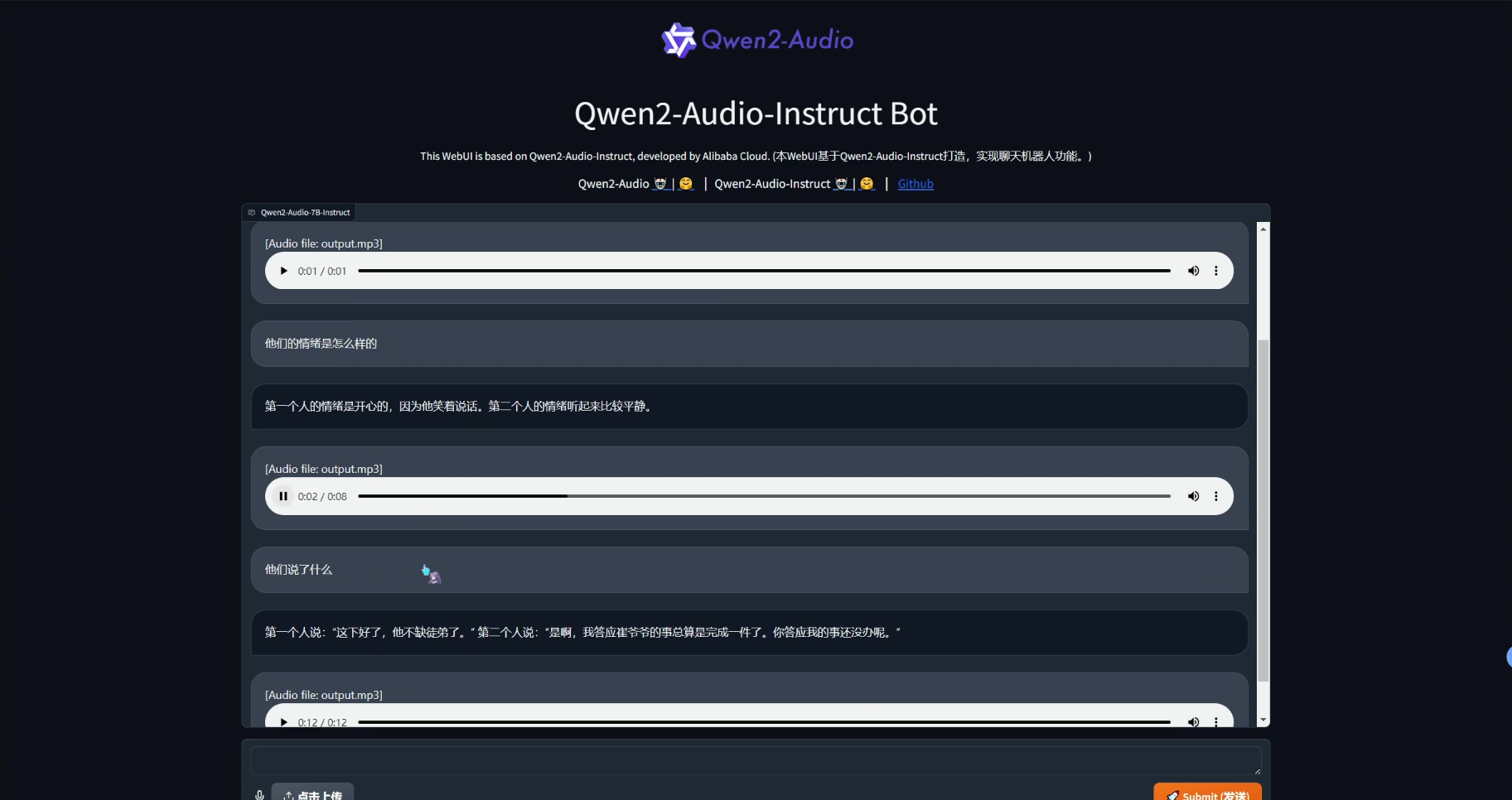Open the Github link
This screenshot has height=800, width=1512.
click(x=915, y=184)
